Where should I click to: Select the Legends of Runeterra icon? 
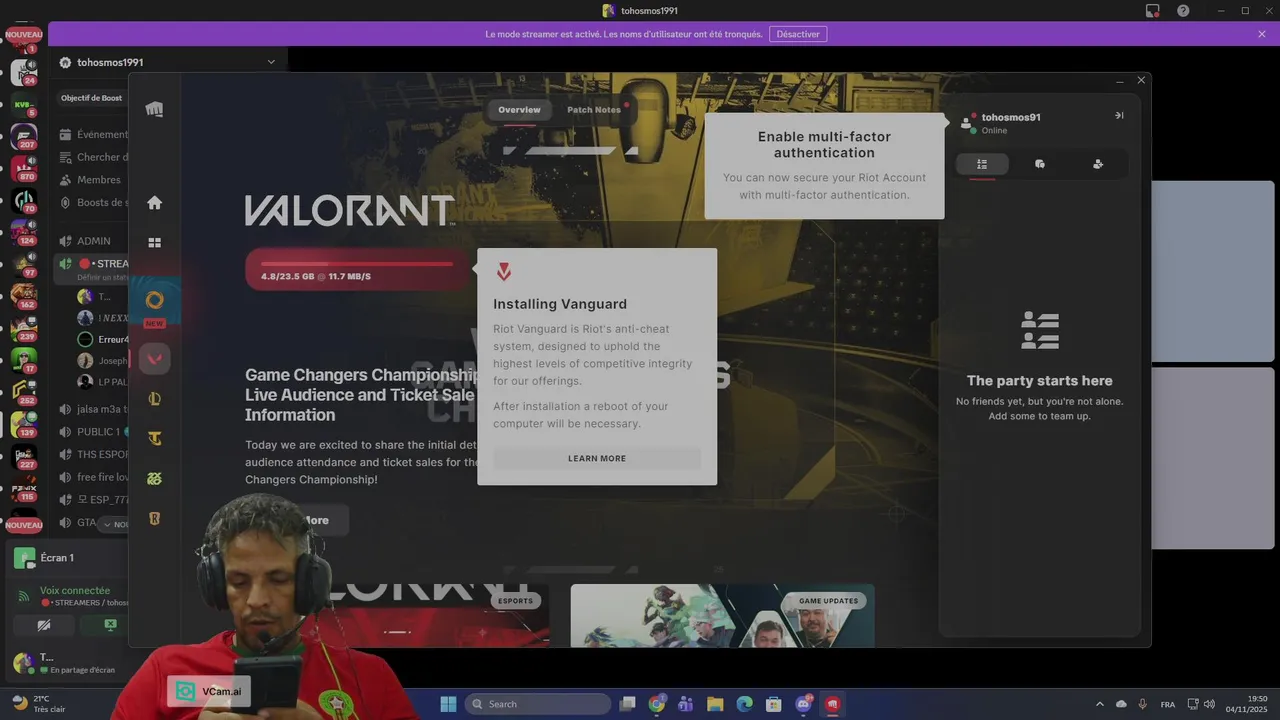coord(155,518)
